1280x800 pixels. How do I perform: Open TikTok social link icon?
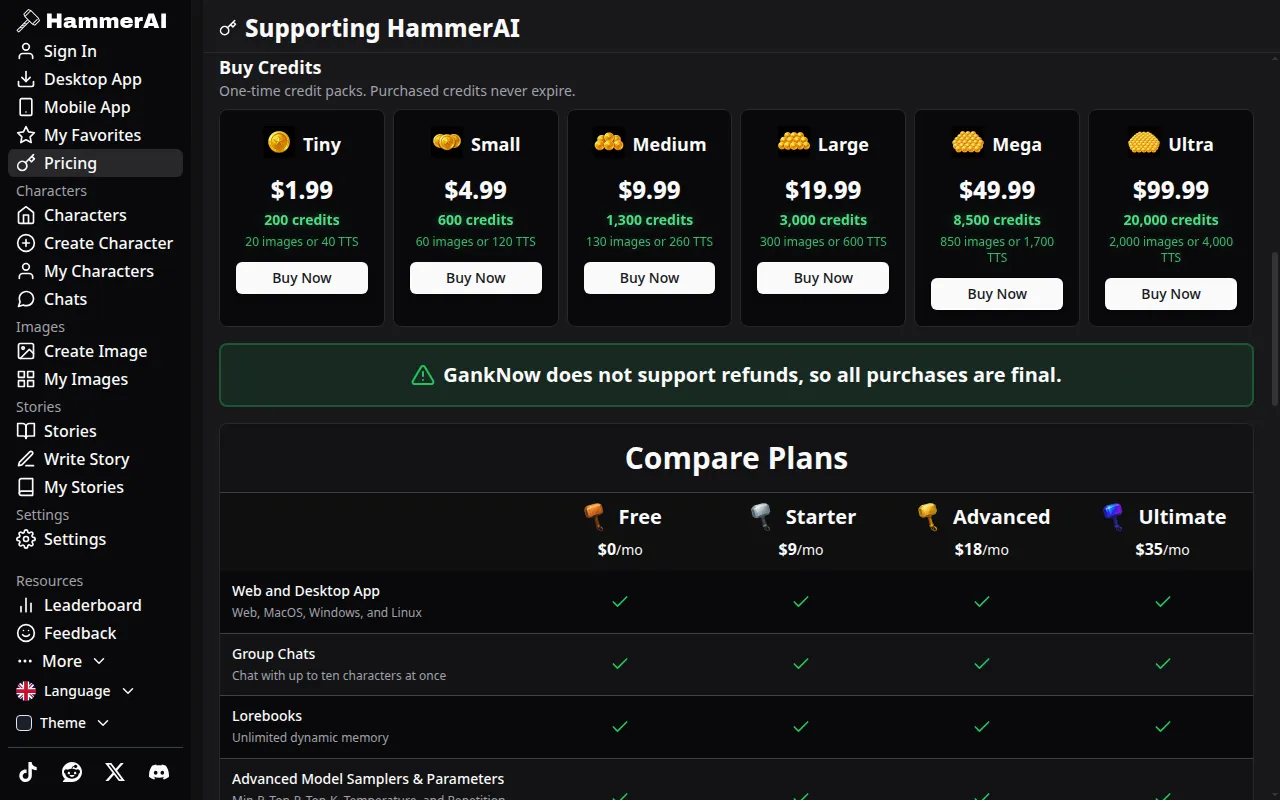28,772
